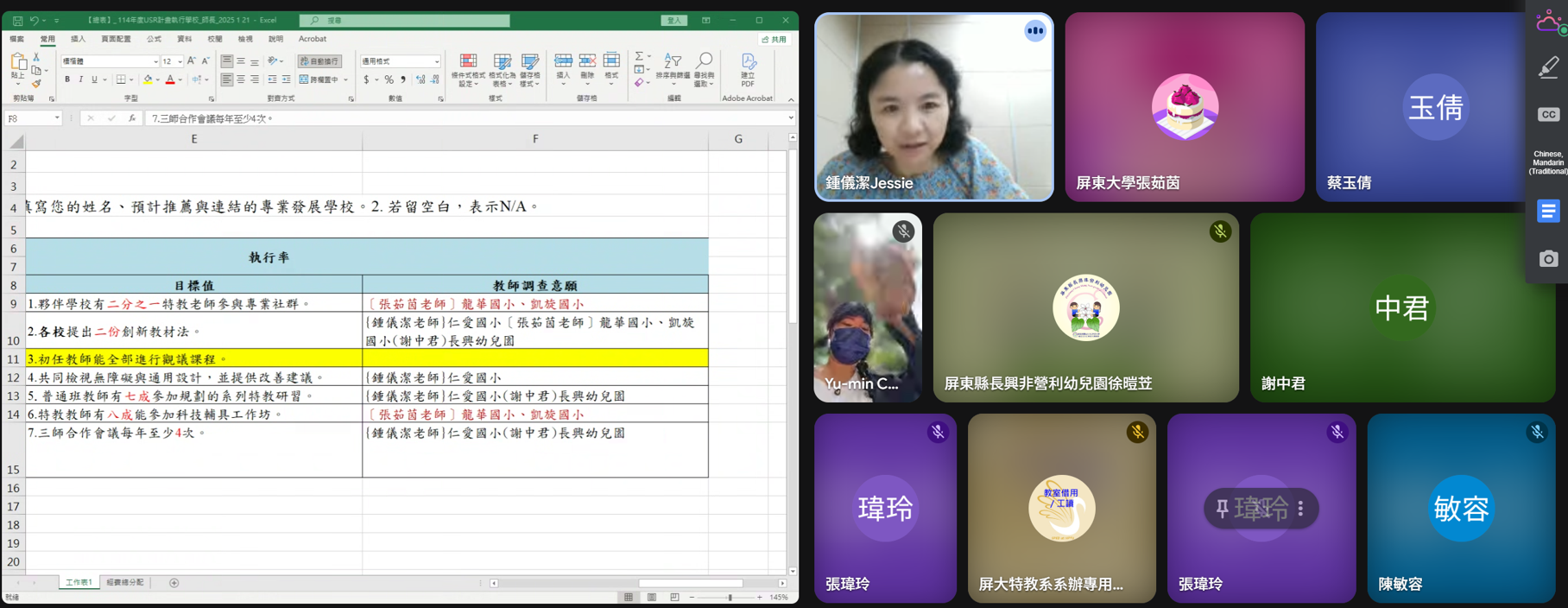Expand the number format dropdown (通用格式)
1568x608 pixels.
(437, 61)
